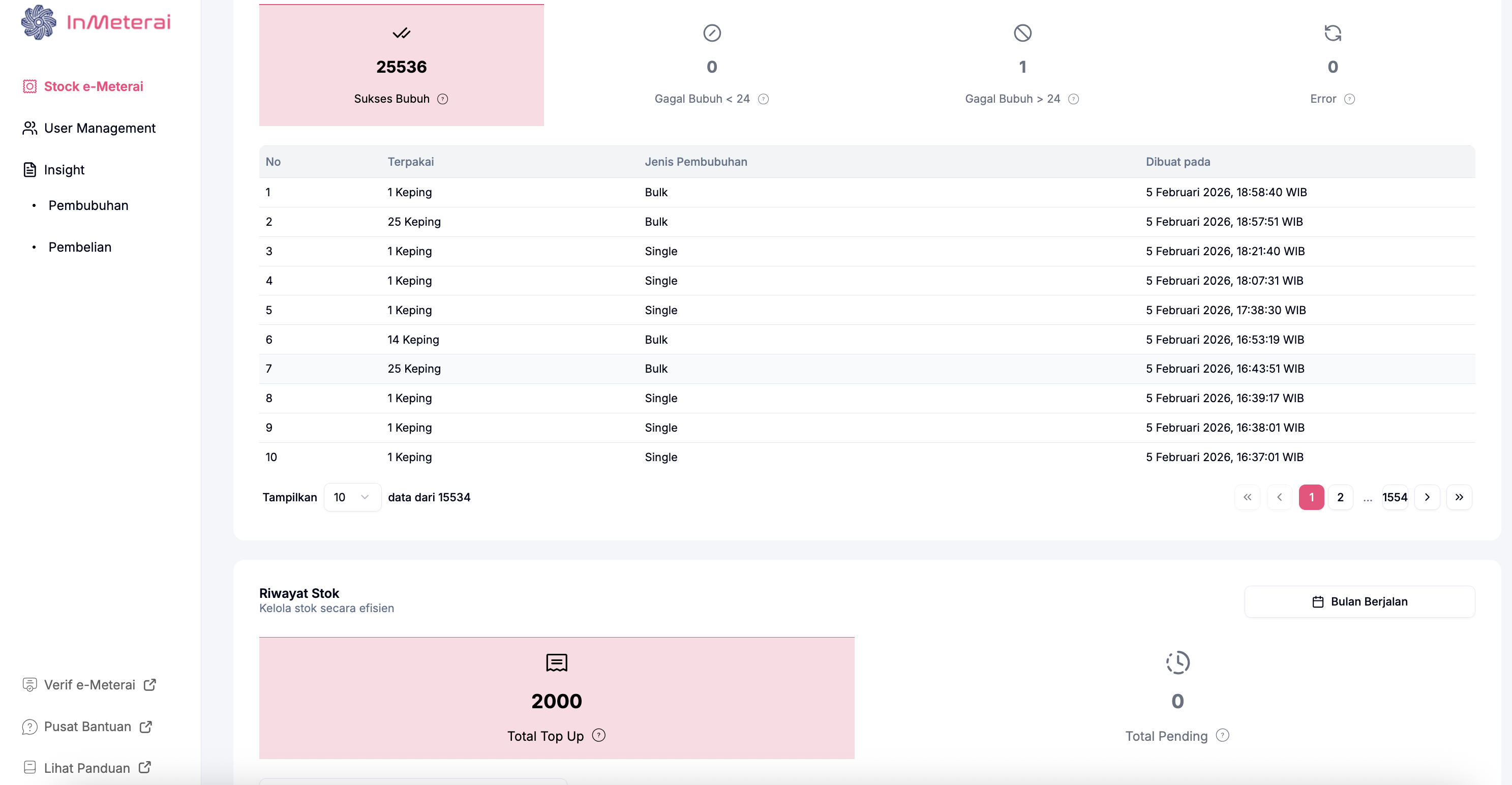Click help icon next to Total Top Up
Image resolution: width=1512 pixels, height=785 pixels.
[x=598, y=735]
